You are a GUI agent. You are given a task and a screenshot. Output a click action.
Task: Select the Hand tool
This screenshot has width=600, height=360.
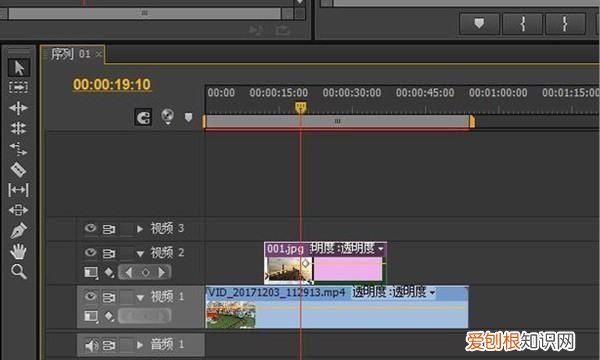click(18, 251)
